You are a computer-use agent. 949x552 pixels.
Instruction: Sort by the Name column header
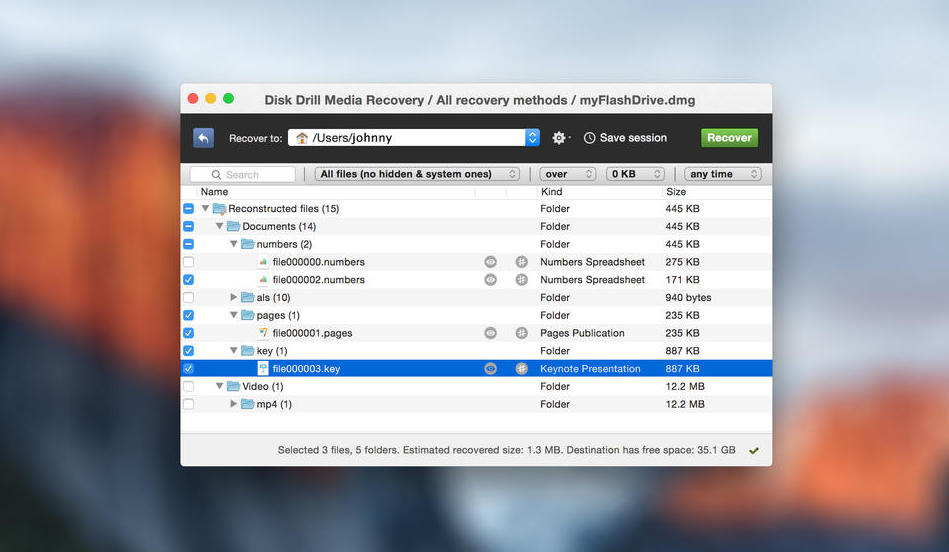click(214, 192)
